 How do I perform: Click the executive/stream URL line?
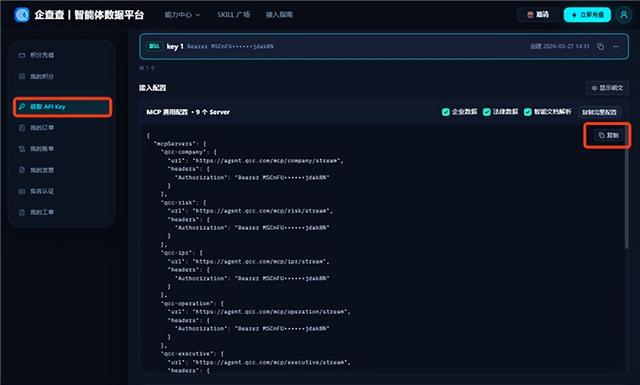tap(259, 362)
